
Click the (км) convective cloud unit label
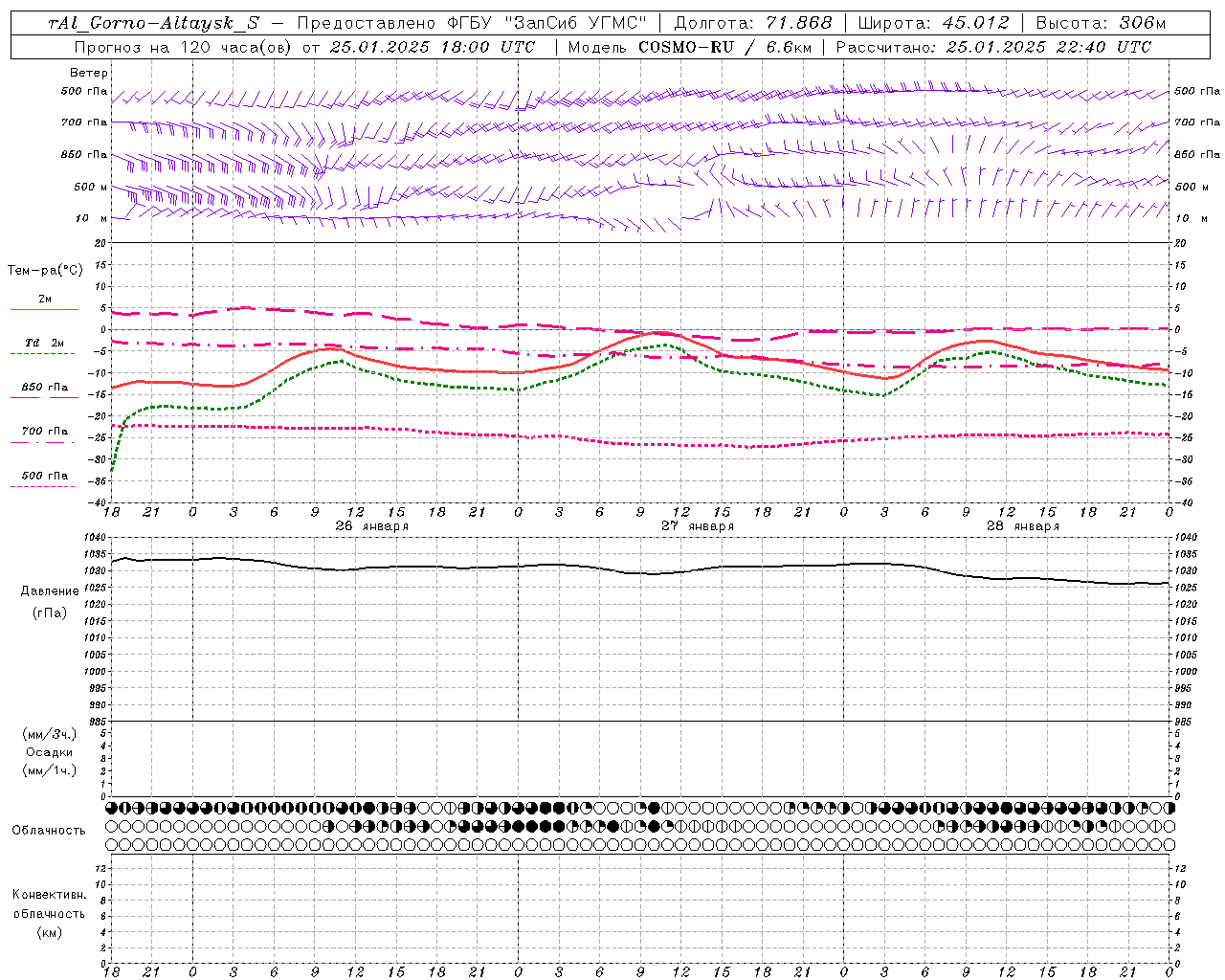tap(50, 931)
